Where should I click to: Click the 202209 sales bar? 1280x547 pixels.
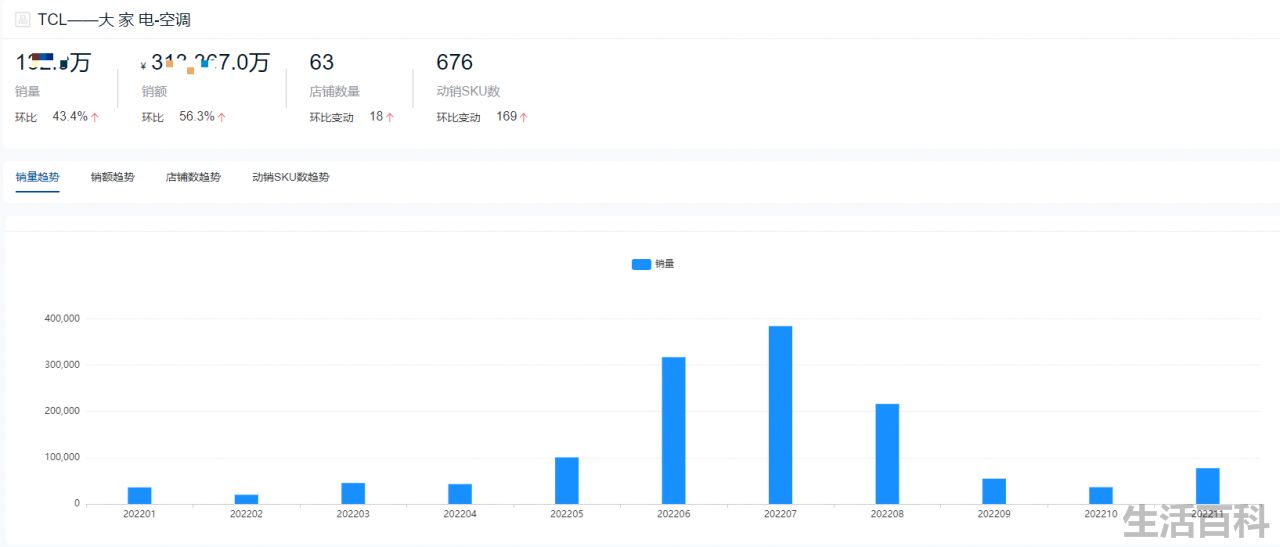[x=994, y=491]
